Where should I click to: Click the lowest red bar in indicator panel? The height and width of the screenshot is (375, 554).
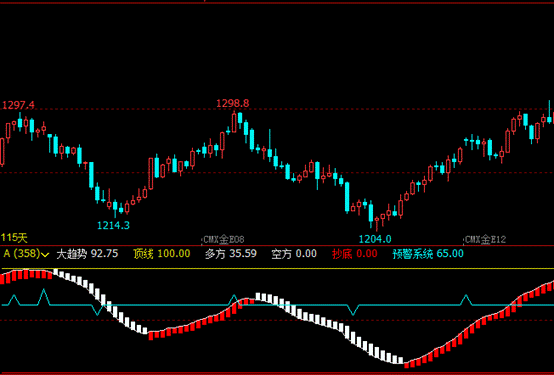tap(406, 364)
